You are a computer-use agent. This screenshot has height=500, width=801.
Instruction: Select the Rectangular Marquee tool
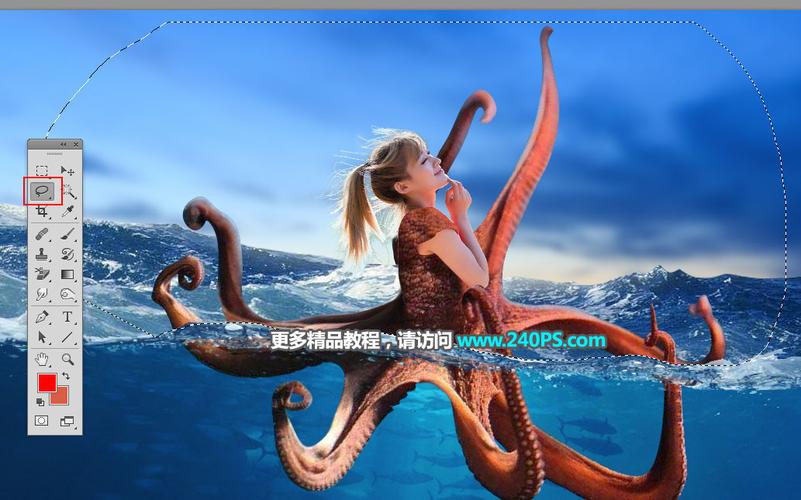point(42,171)
